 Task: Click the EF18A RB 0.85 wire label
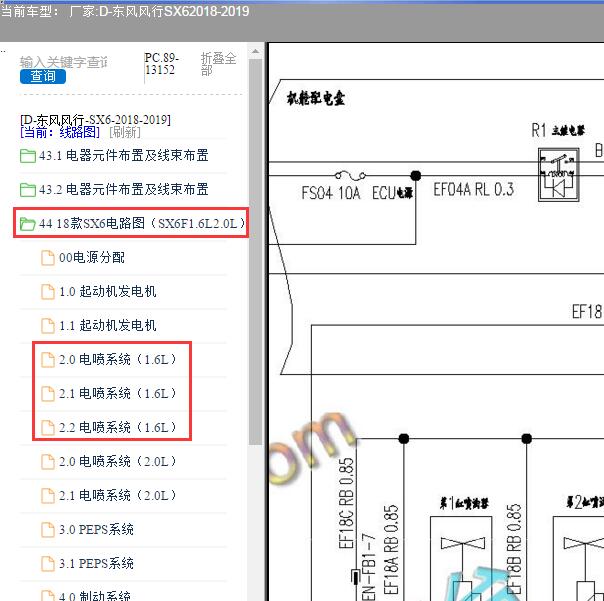(x=391, y=550)
